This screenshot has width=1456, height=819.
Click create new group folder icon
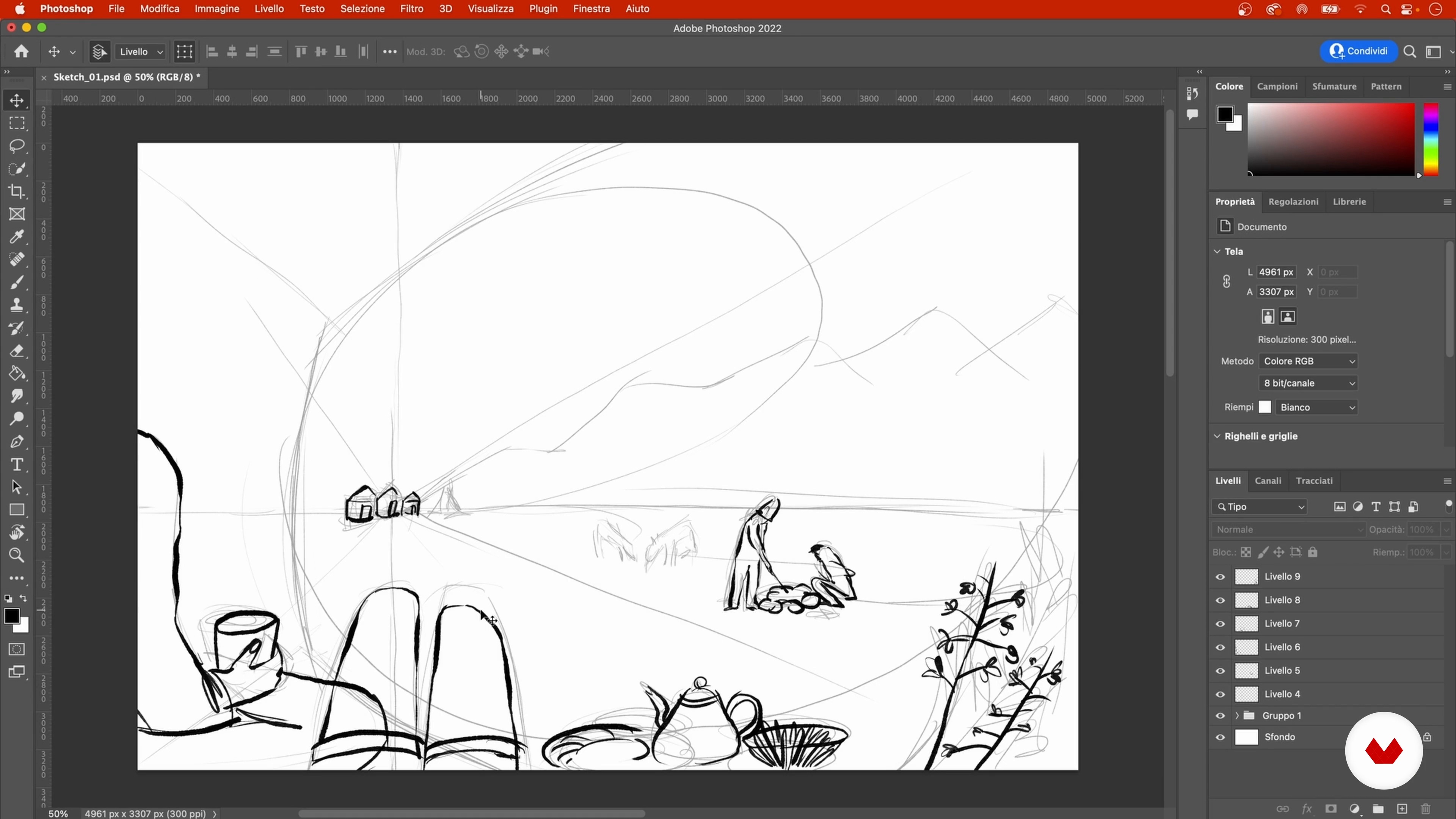(x=1378, y=808)
